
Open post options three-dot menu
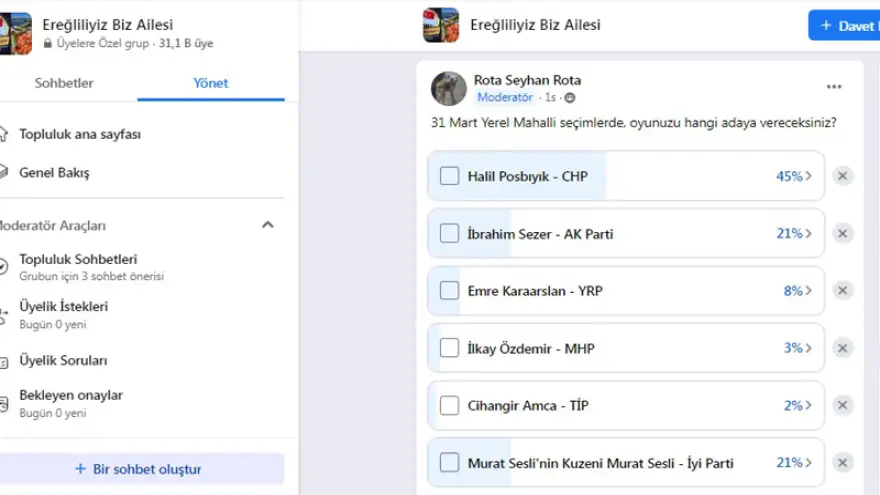click(x=834, y=86)
